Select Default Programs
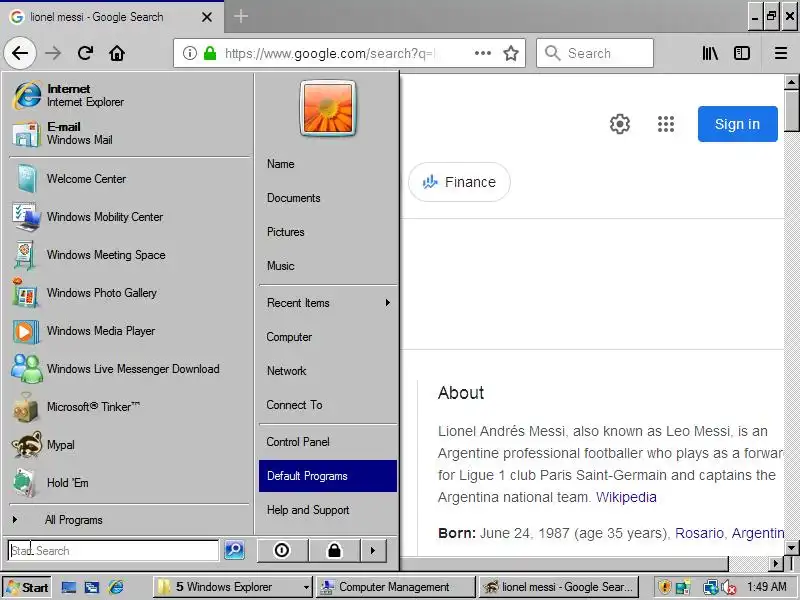 point(328,476)
